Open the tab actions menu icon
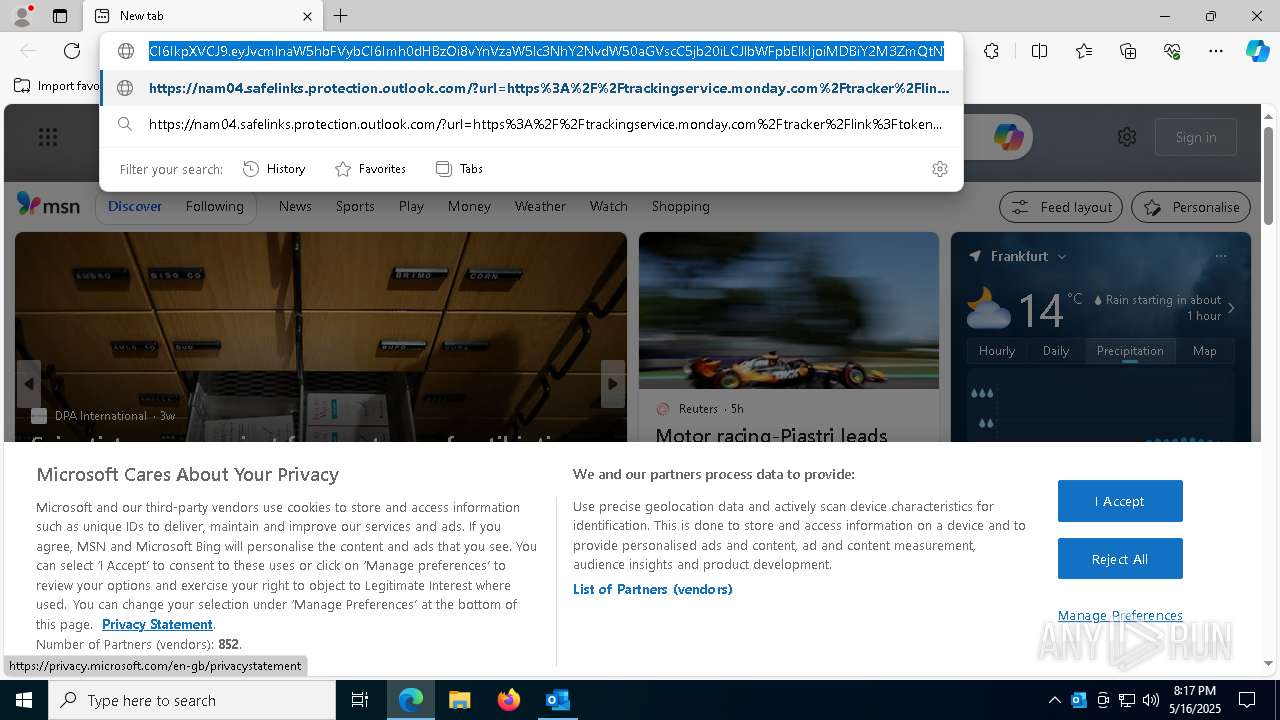The height and width of the screenshot is (720, 1280). click(60, 16)
